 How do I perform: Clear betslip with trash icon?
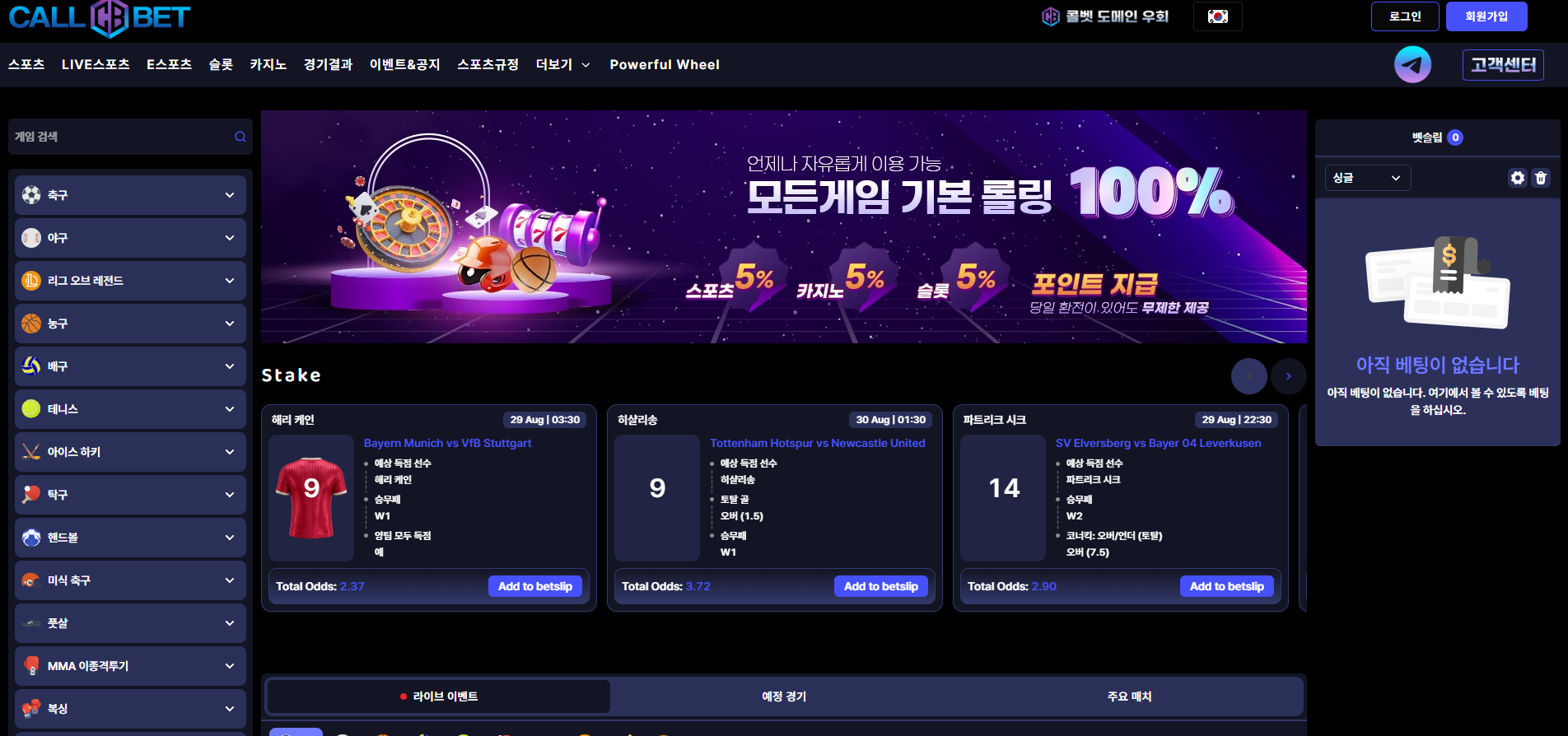pos(1541,178)
